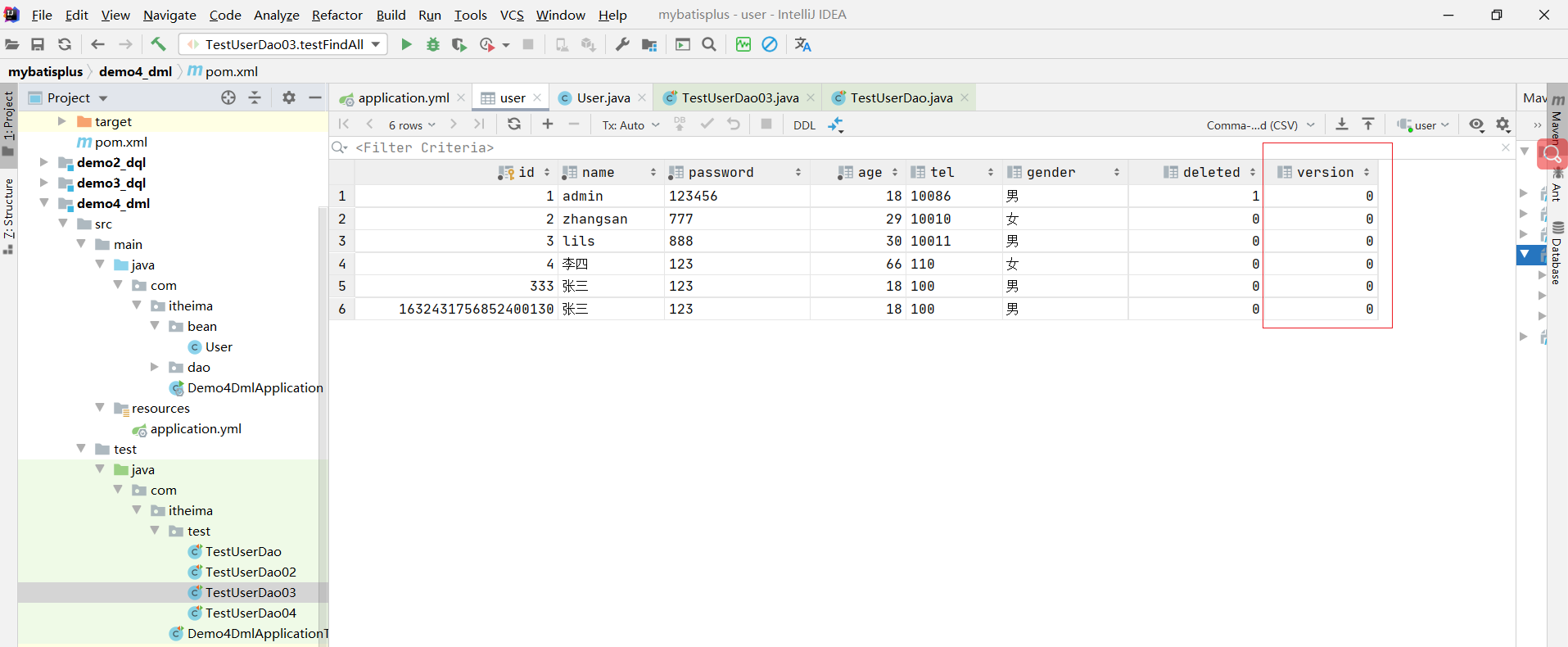Open the Refactor menu

(x=337, y=15)
